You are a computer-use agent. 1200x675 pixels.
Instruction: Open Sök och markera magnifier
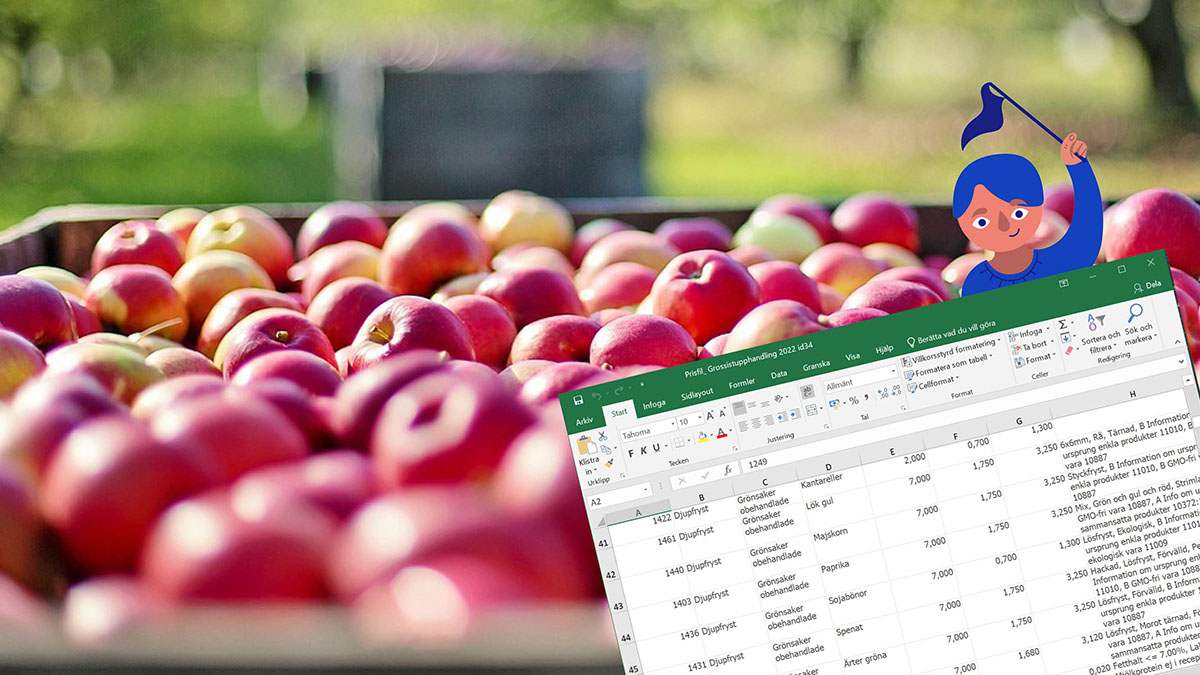(x=1134, y=313)
